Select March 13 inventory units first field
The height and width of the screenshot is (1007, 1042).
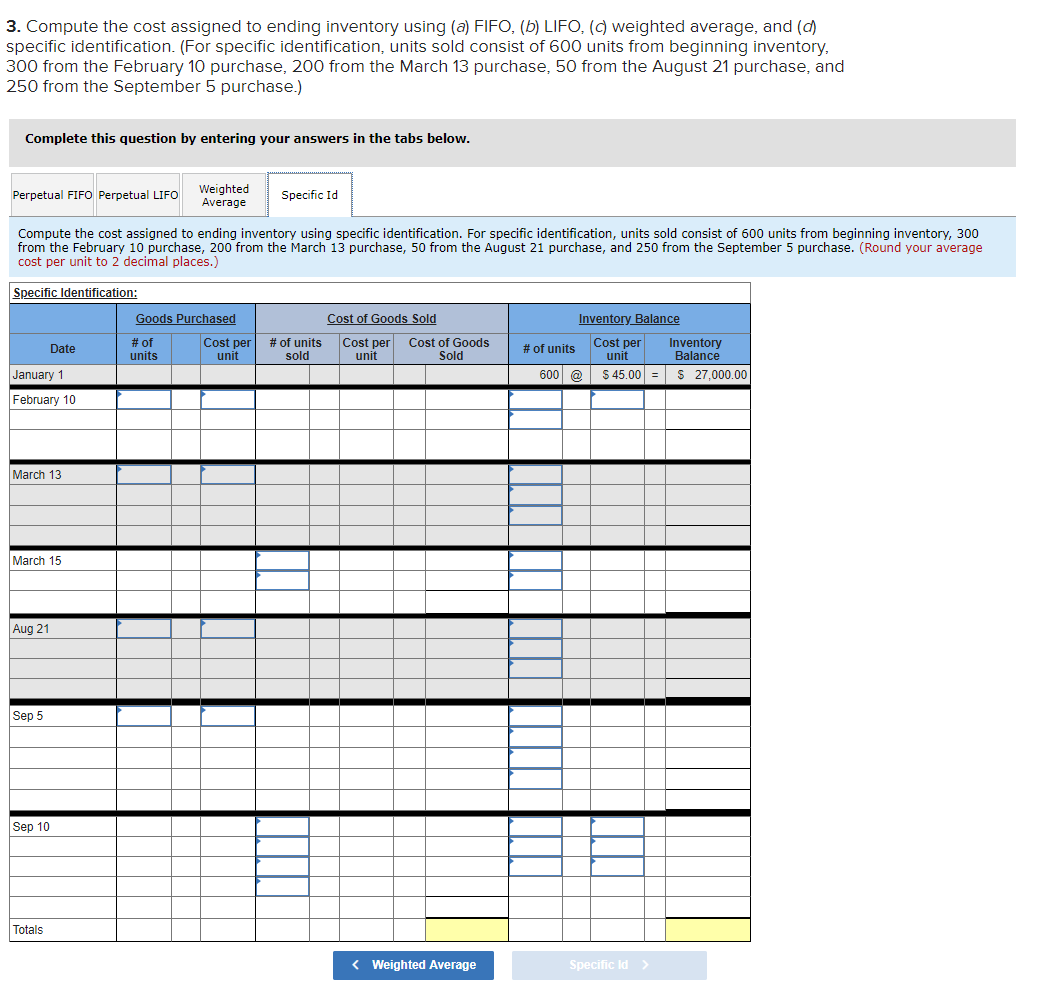[536, 475]
